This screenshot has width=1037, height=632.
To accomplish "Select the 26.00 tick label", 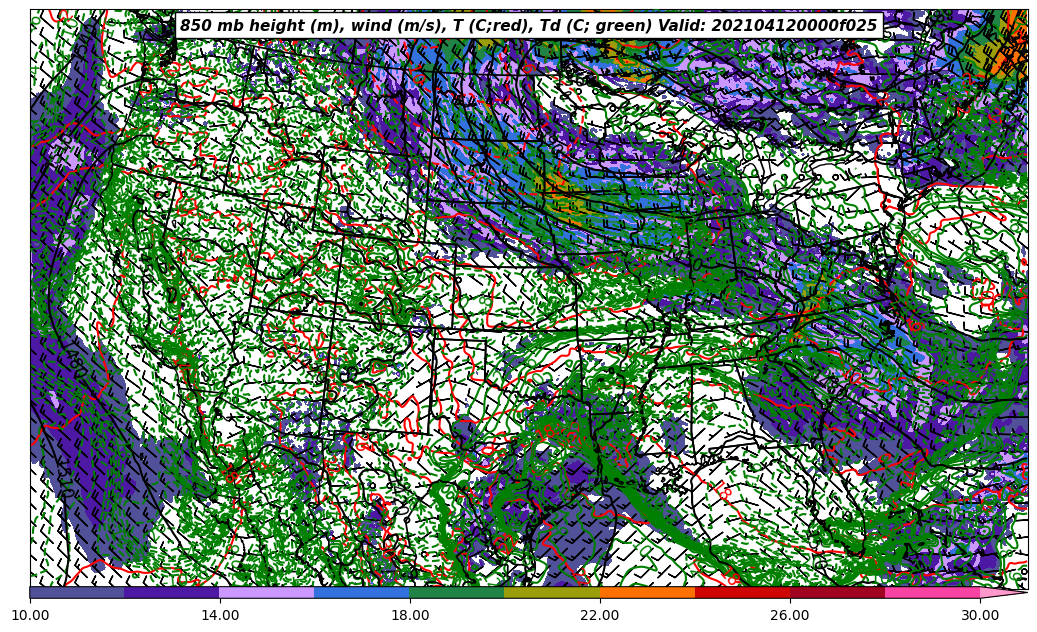I will (x=790, y=616).
